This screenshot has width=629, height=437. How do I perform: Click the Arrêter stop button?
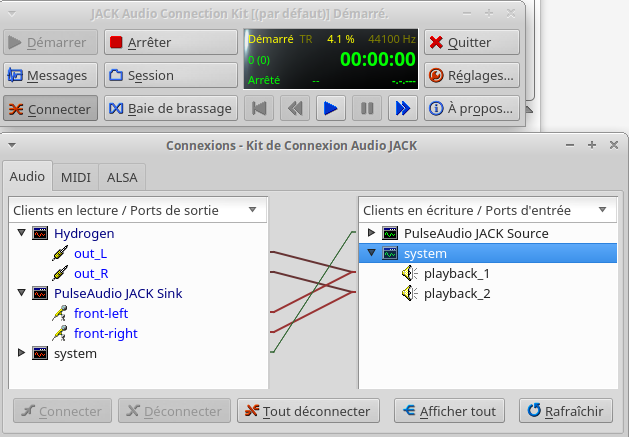[x=171, y=42]
